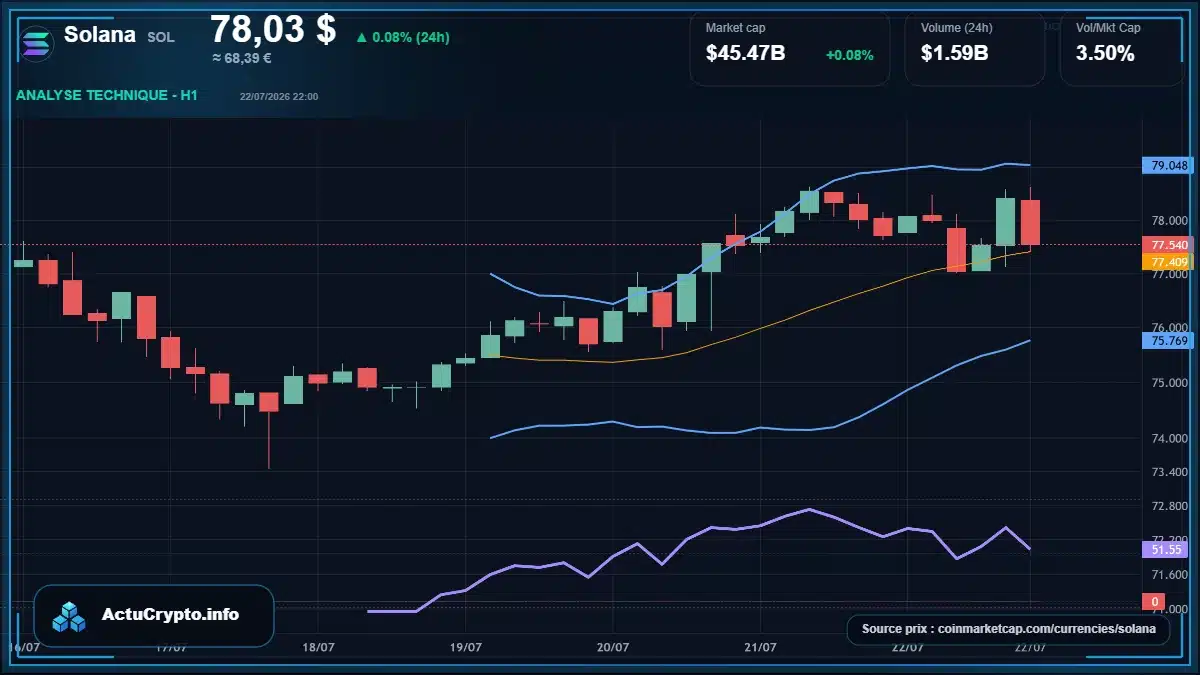Click the "75.000" price axis label
Image resolution: width=1200 pixels, height=675 pixels.
tap(1168, 383)
